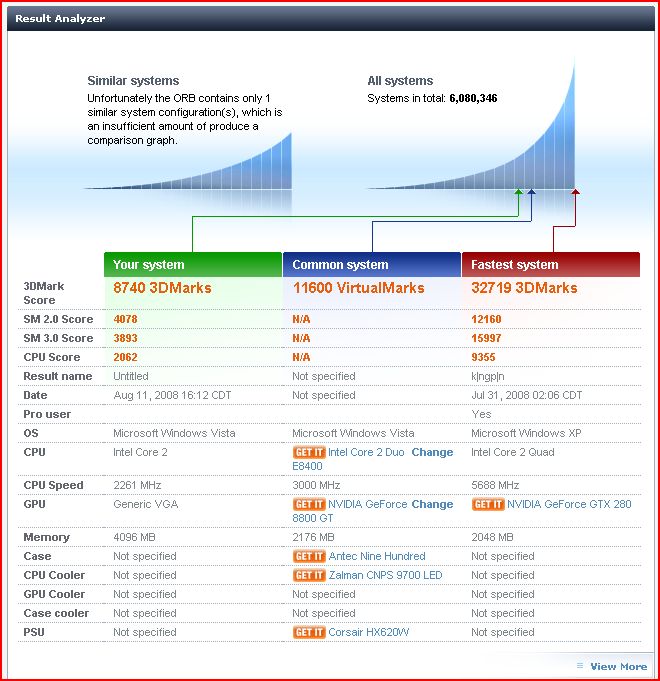
Task: Change the common system CPU
Action: point(432,452)
